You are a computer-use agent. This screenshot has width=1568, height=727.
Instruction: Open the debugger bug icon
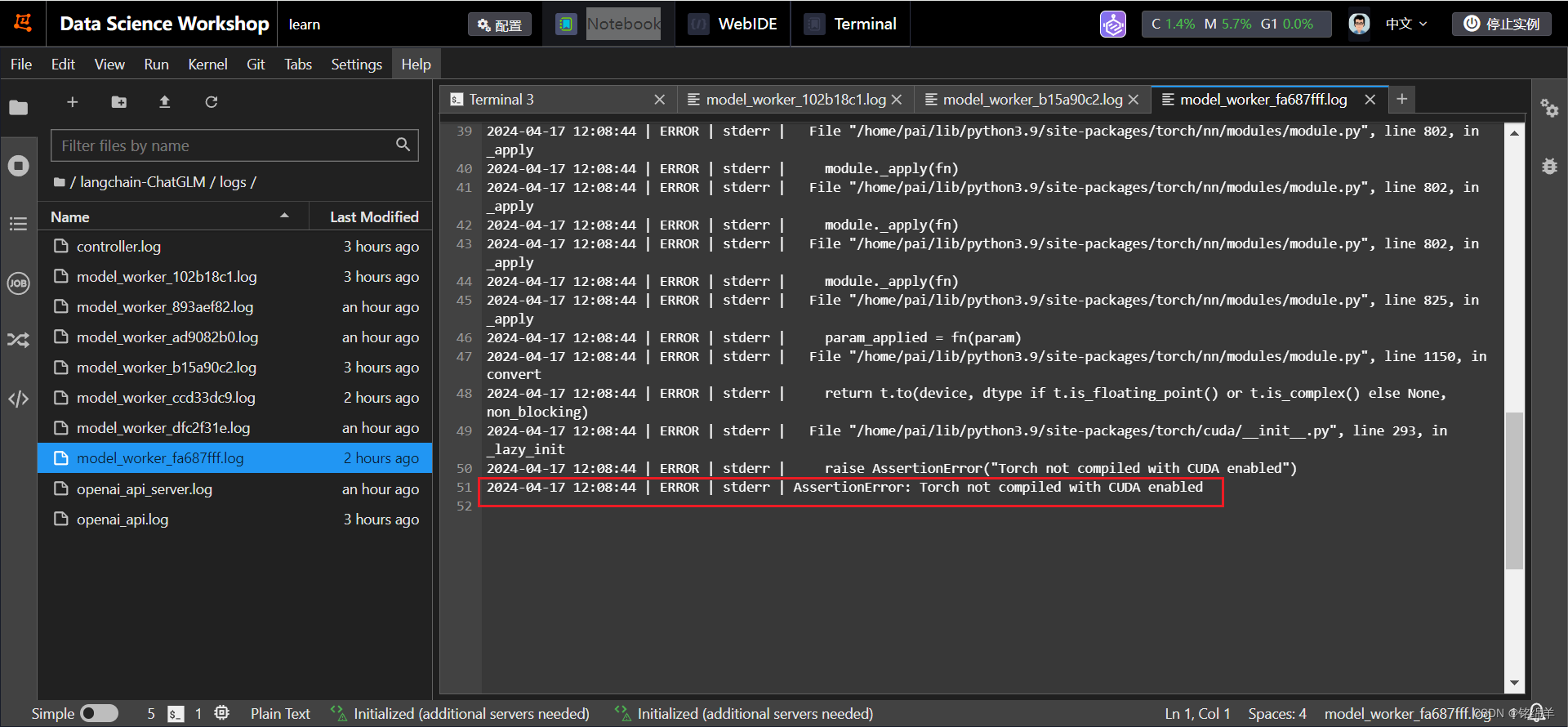(1549, 166)
